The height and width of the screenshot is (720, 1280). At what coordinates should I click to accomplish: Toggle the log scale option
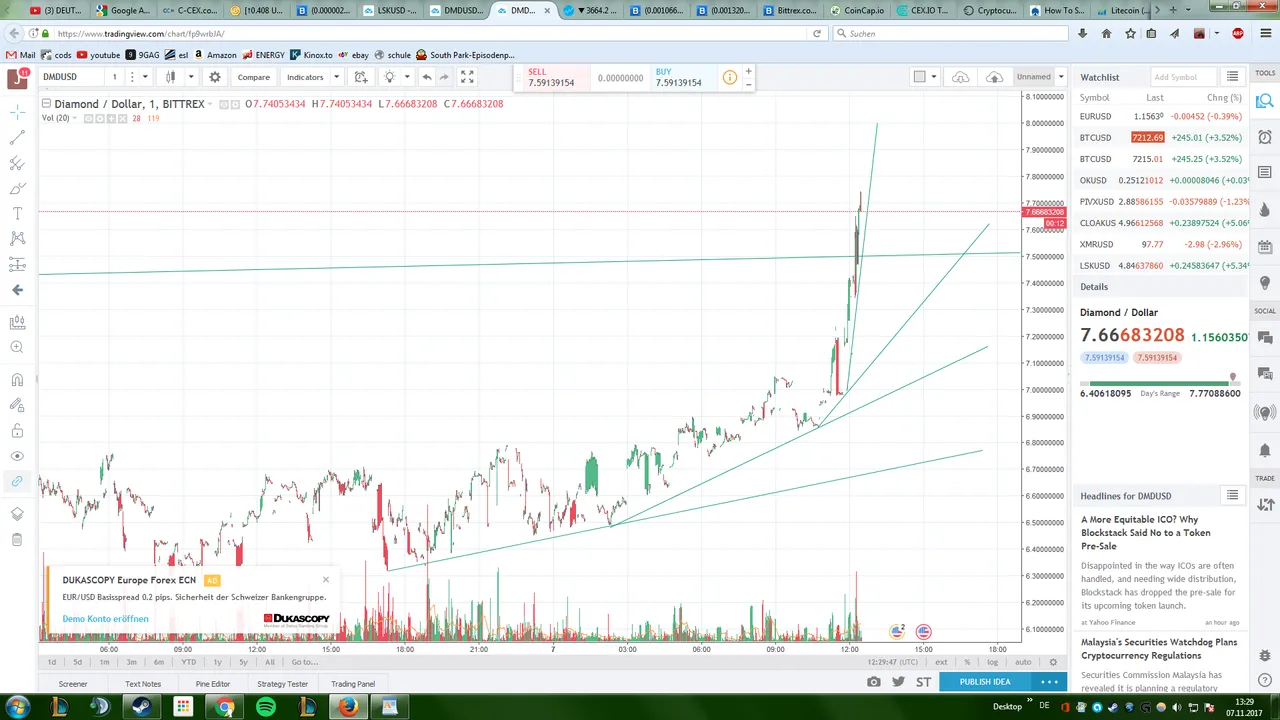(993, 662)
